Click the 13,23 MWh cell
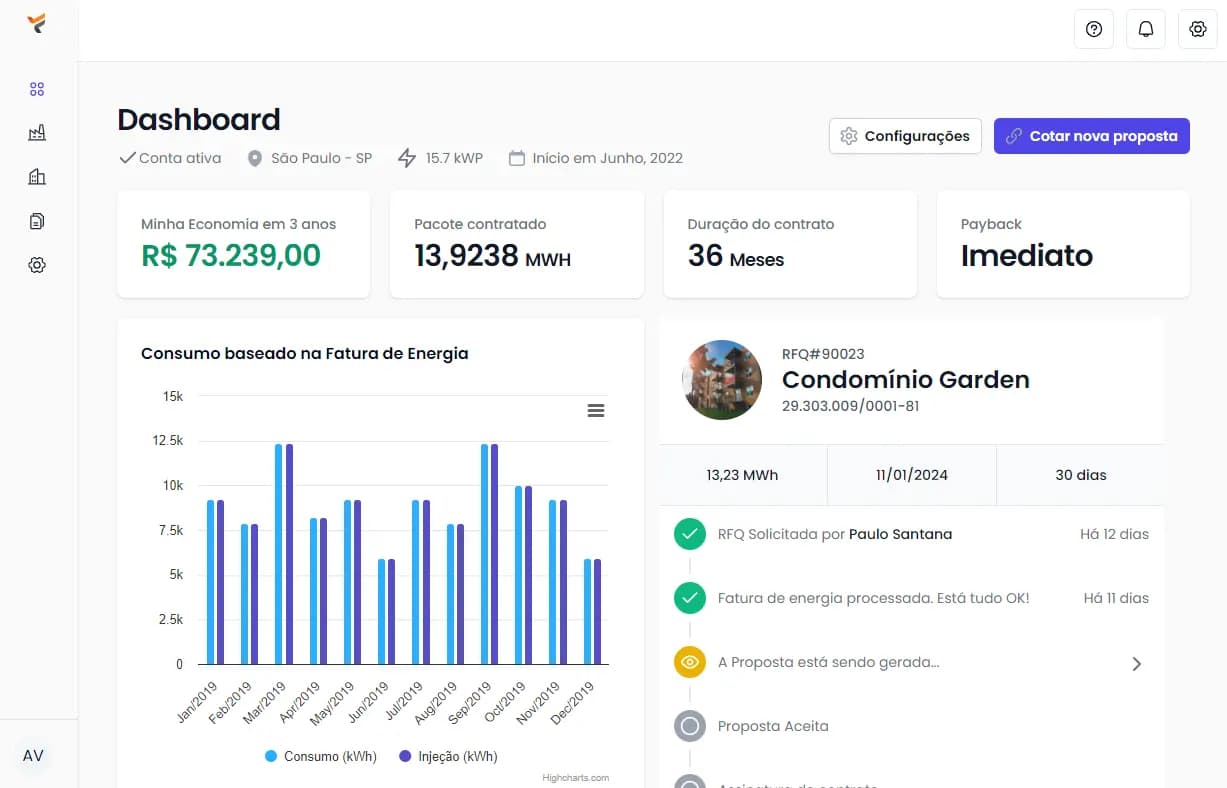This screenshot has height=788, width=1227. pos(743,475)
